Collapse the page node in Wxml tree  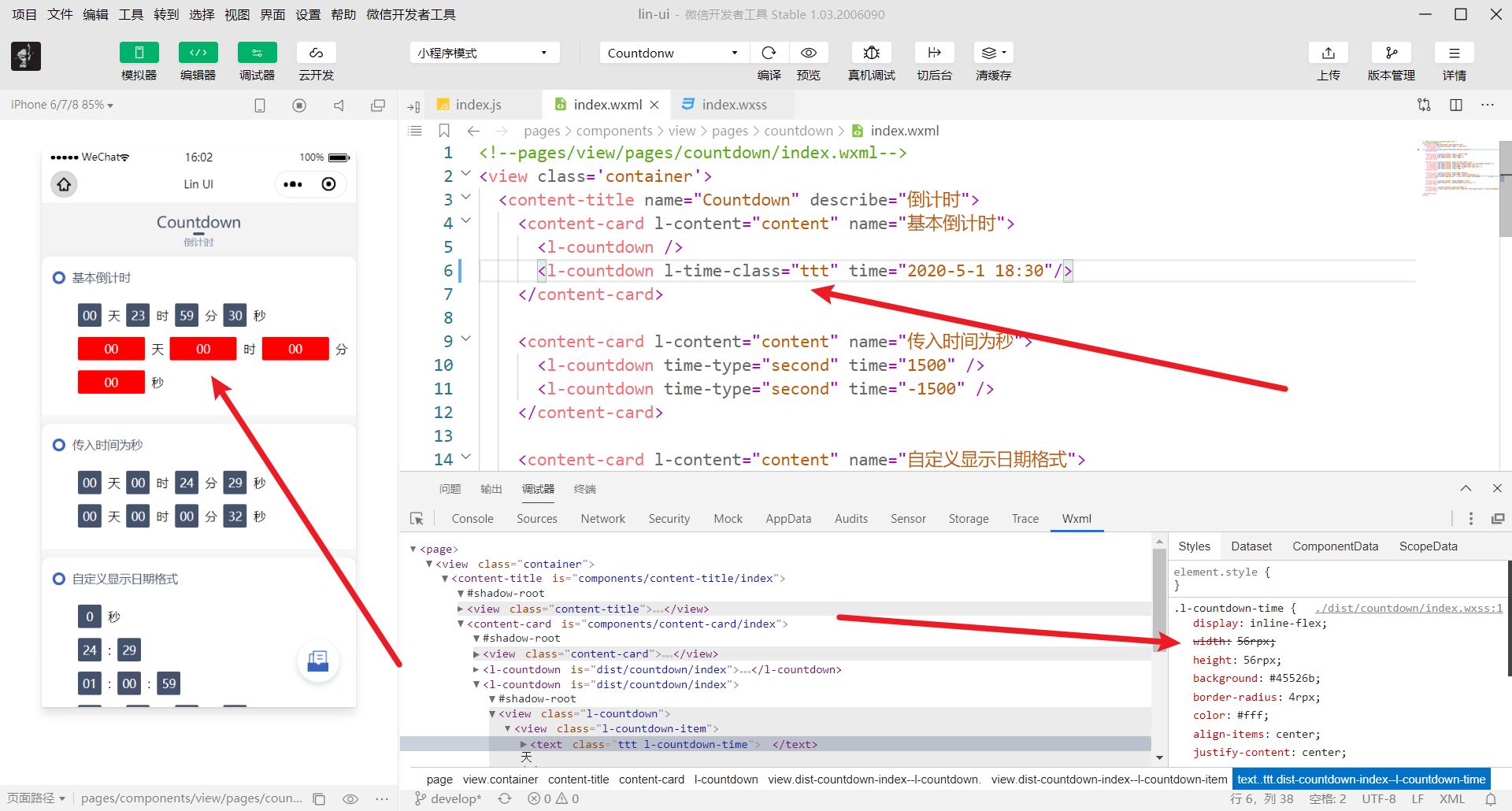[x=413, y=549]
